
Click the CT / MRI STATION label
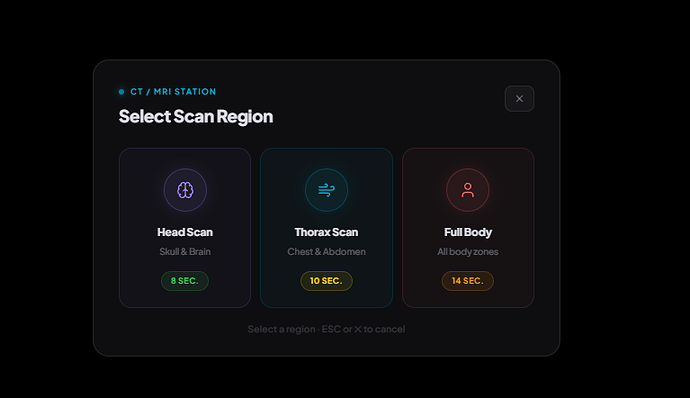coord(173,92)
